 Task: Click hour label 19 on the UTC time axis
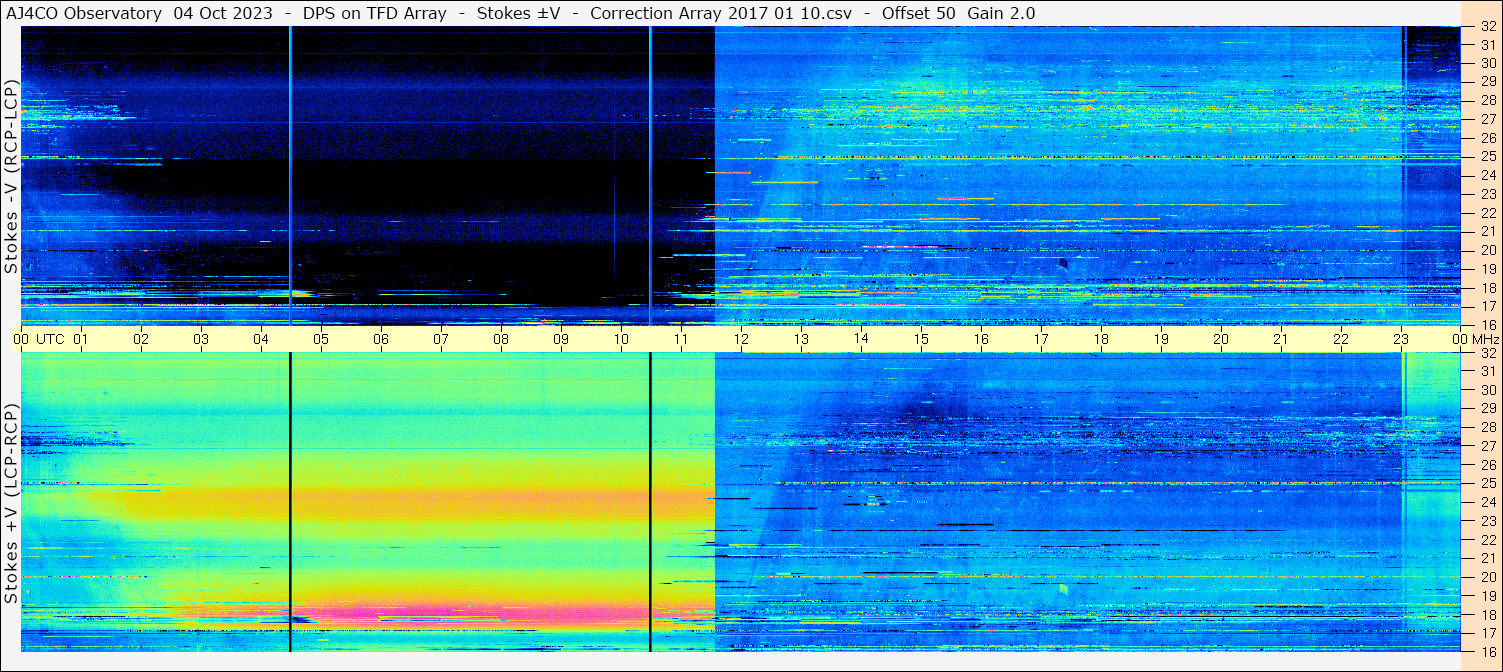(1161, 339)
